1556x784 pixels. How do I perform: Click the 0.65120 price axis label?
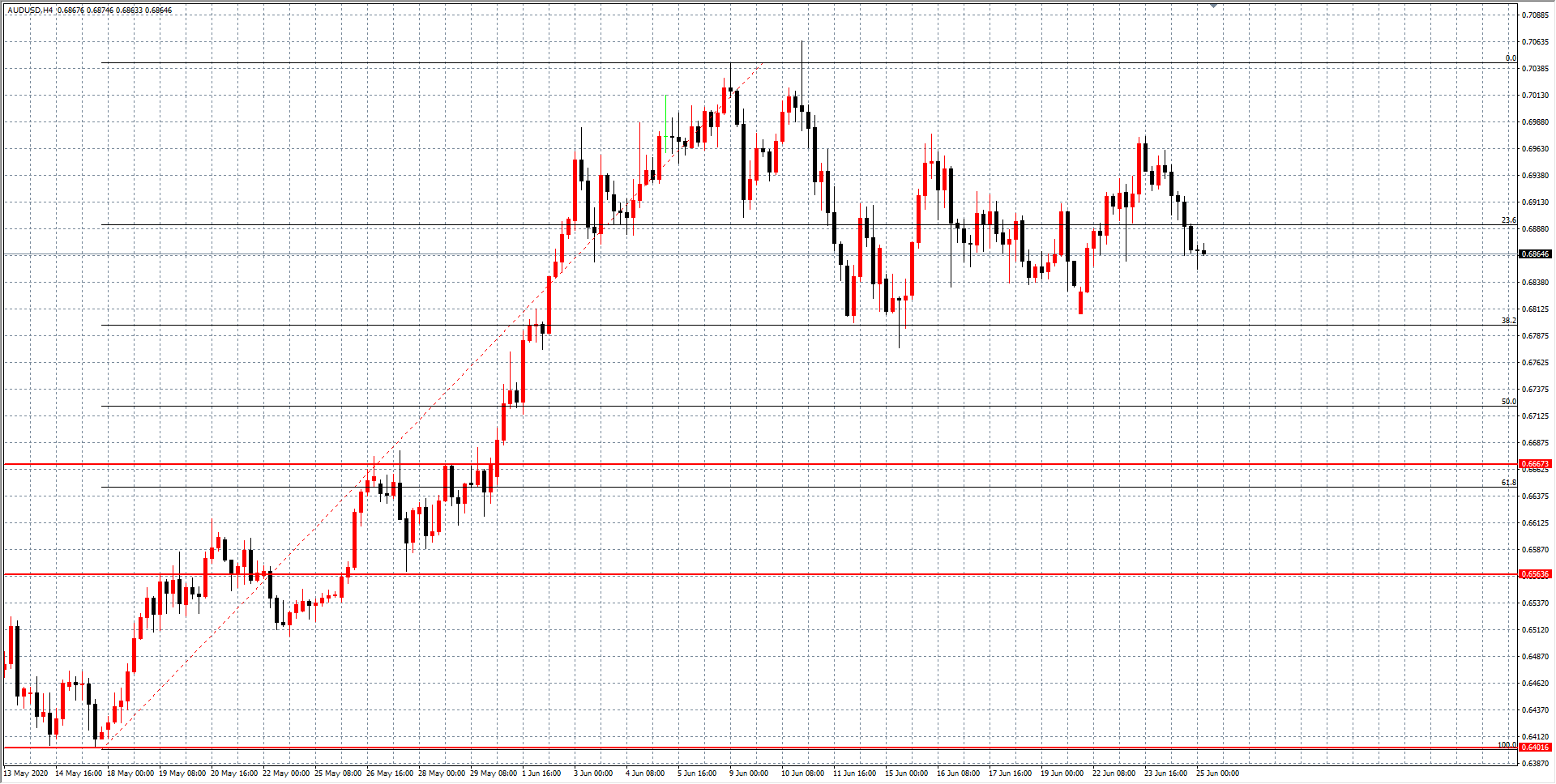pos(1535,630)
